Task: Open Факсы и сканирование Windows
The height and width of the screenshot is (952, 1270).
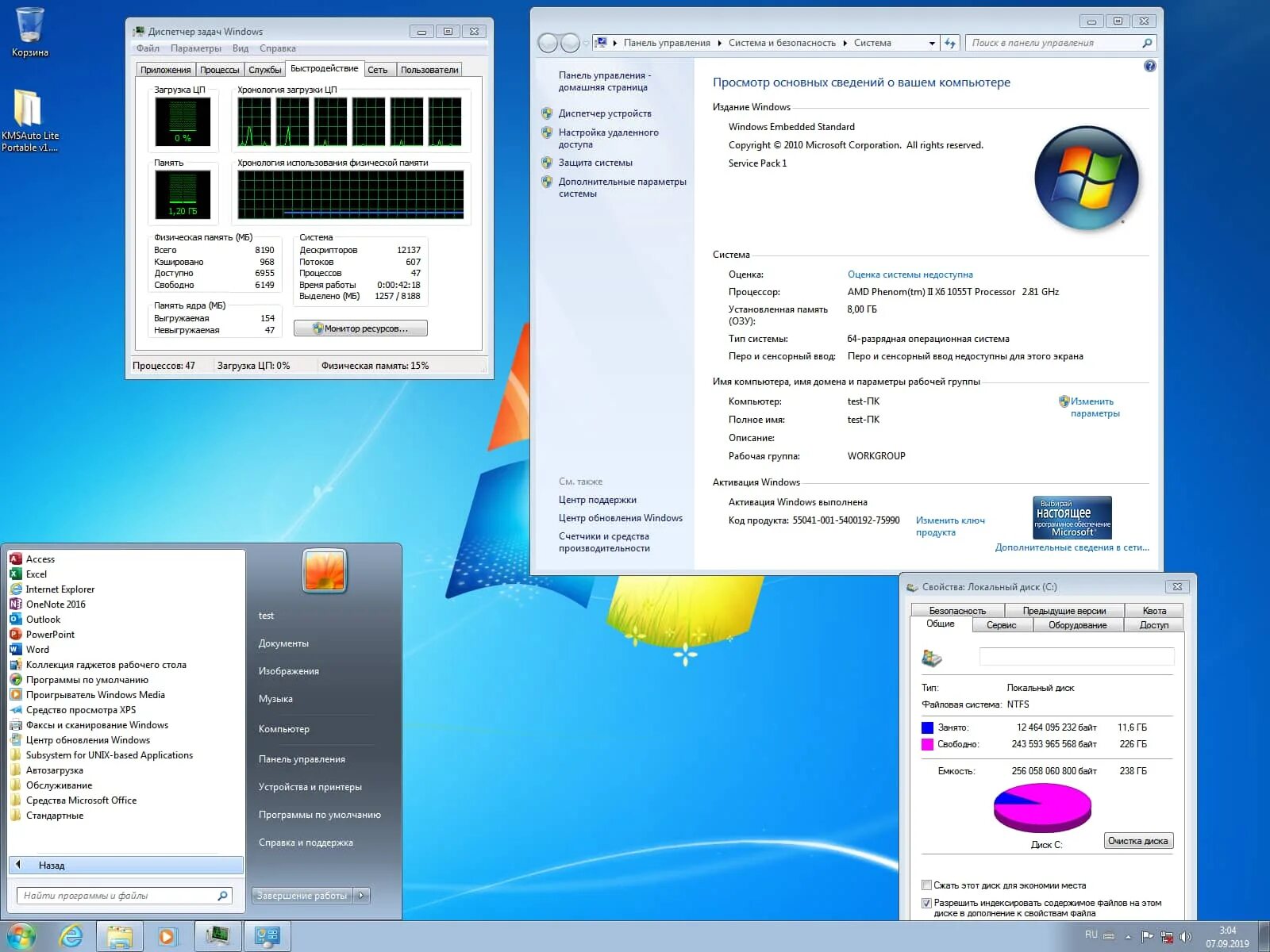Action: click(97, 725)
